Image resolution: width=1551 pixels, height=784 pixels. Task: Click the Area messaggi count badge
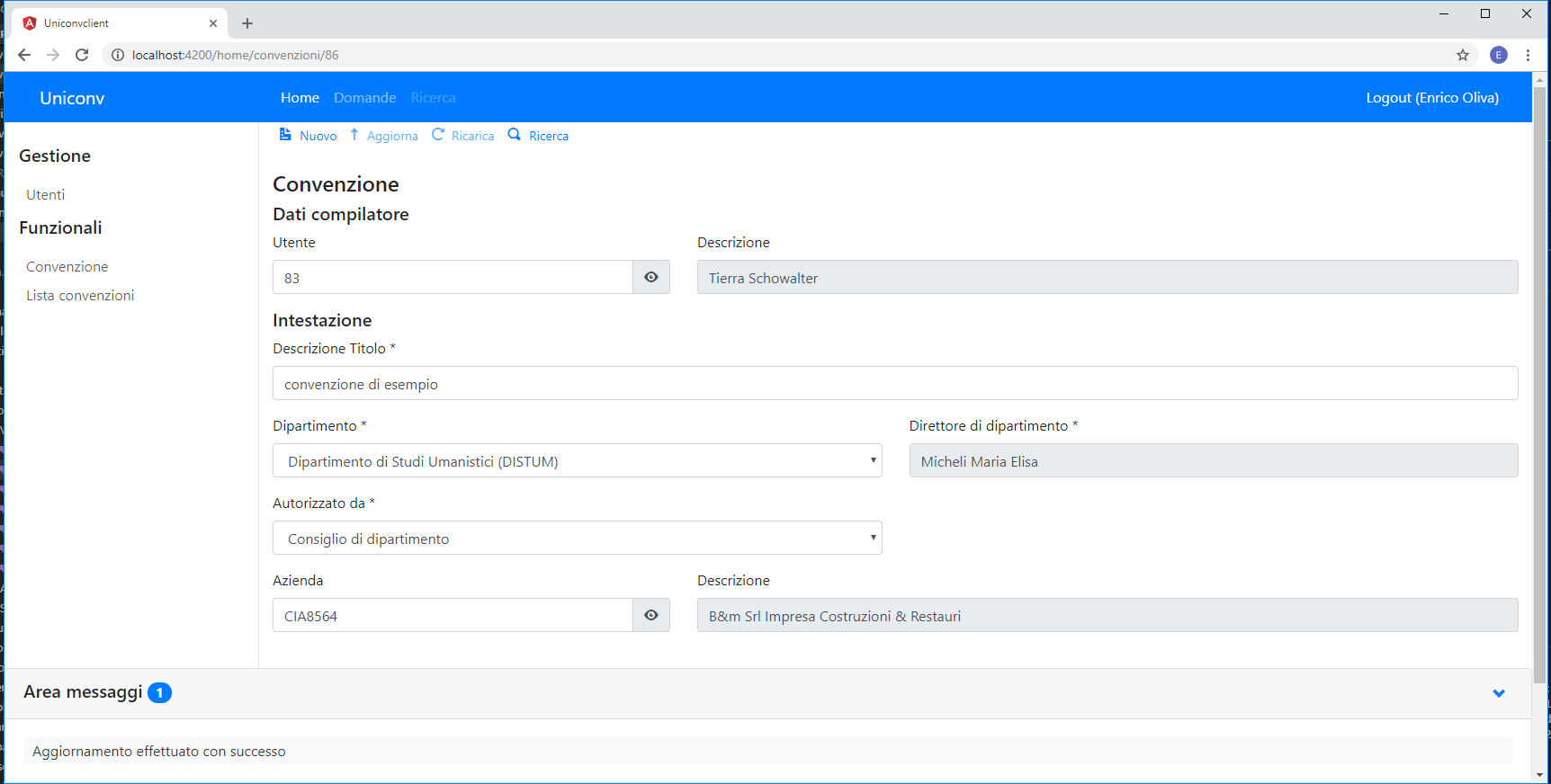(159, 692)
